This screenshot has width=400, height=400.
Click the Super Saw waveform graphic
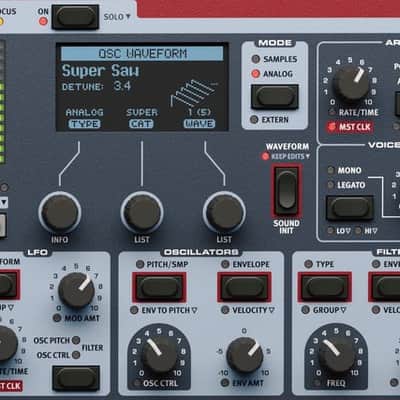[194, 94]
